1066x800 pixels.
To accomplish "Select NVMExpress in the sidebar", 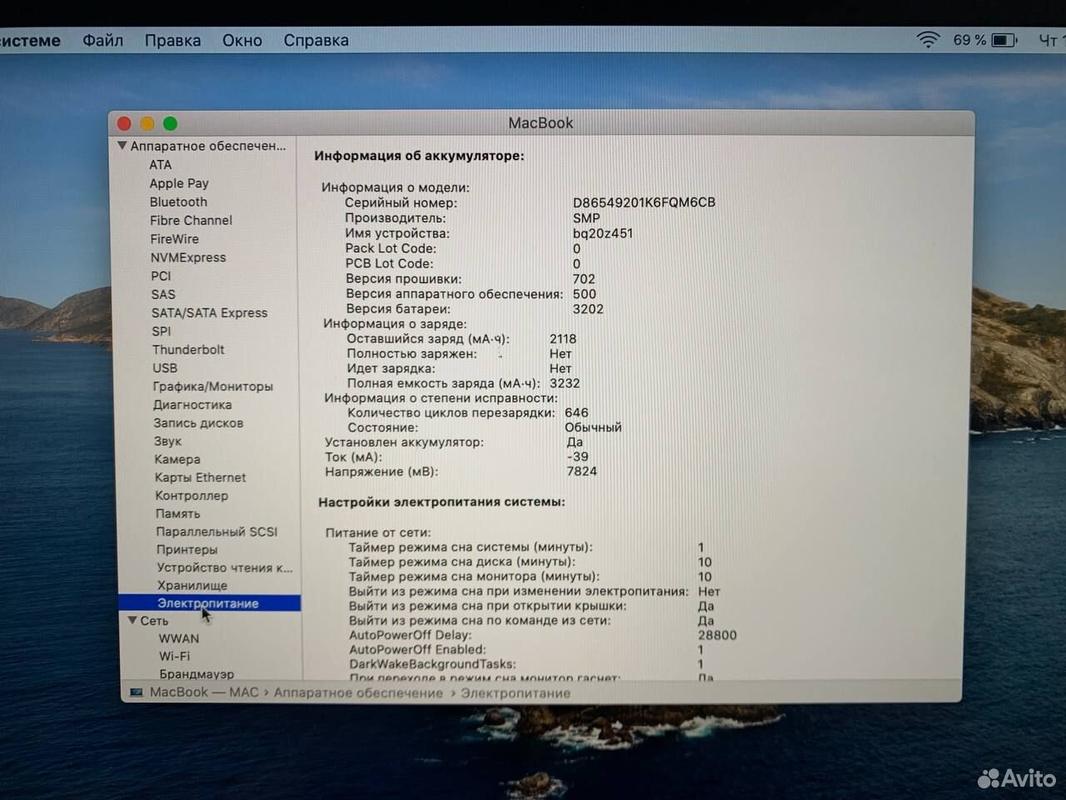I will [188, 257].
